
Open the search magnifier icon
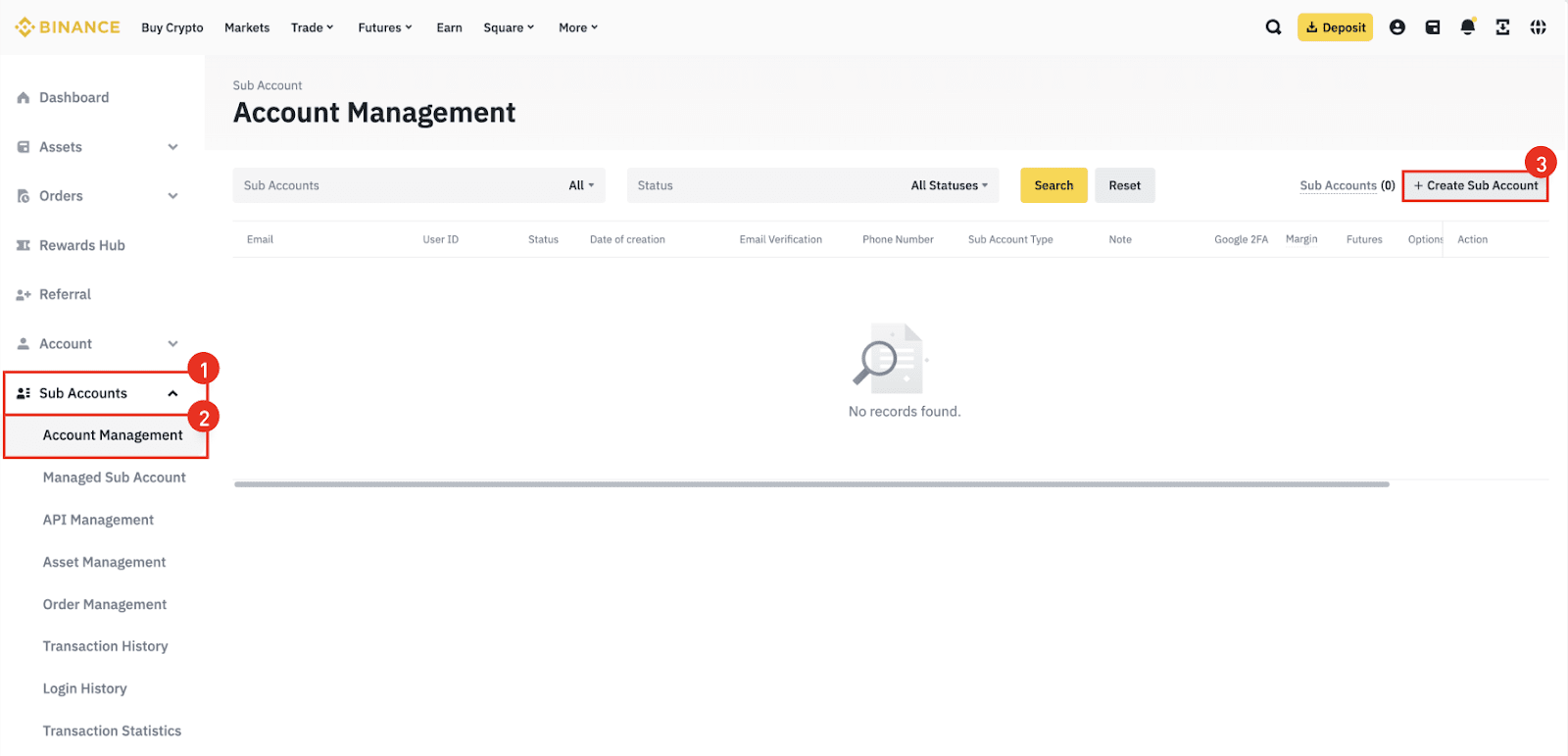(x=1273, y=27)
